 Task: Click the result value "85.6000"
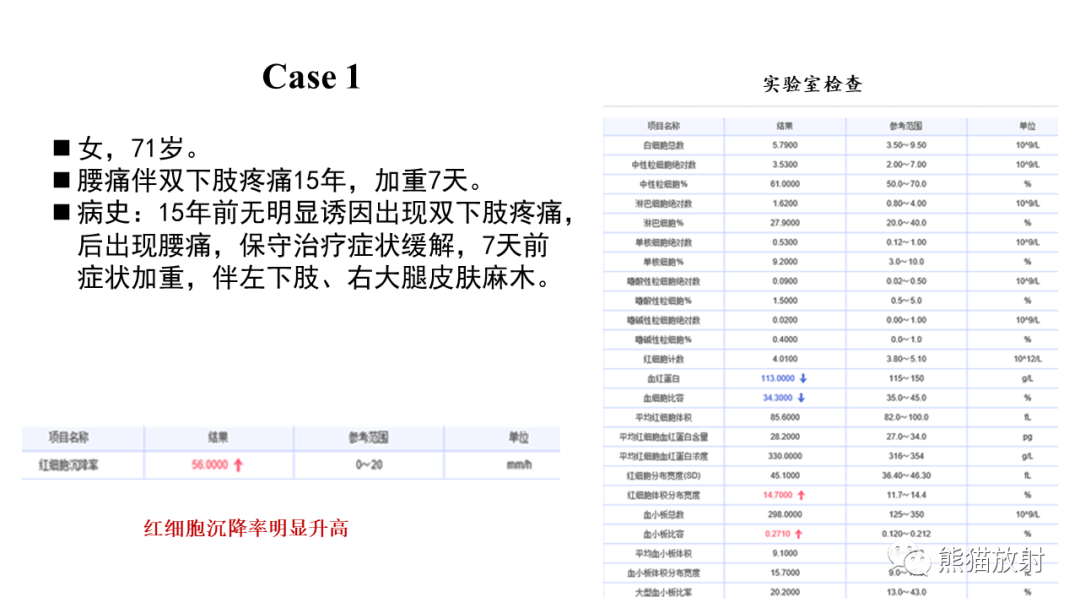[785, 417]
